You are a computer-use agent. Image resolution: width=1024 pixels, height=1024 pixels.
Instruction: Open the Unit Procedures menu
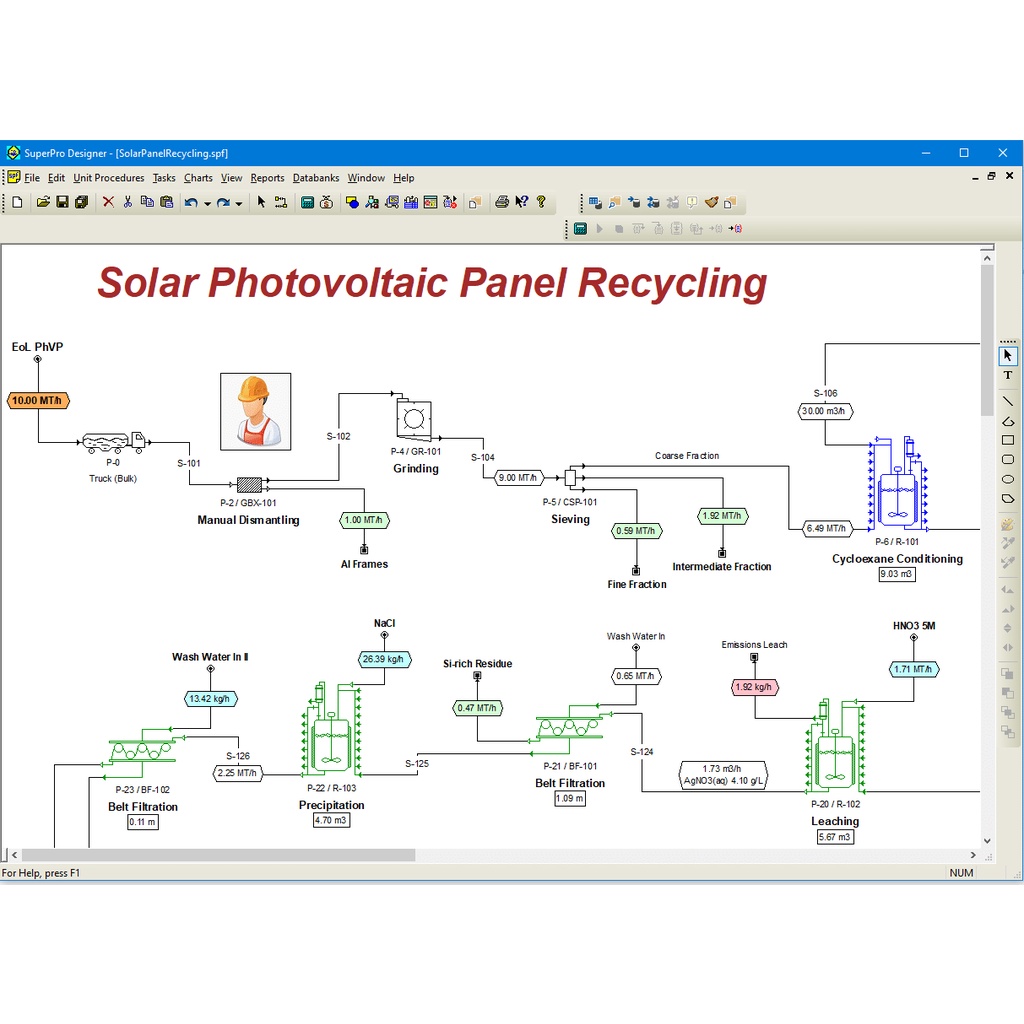pyautogui.click(x=108, y=178)
